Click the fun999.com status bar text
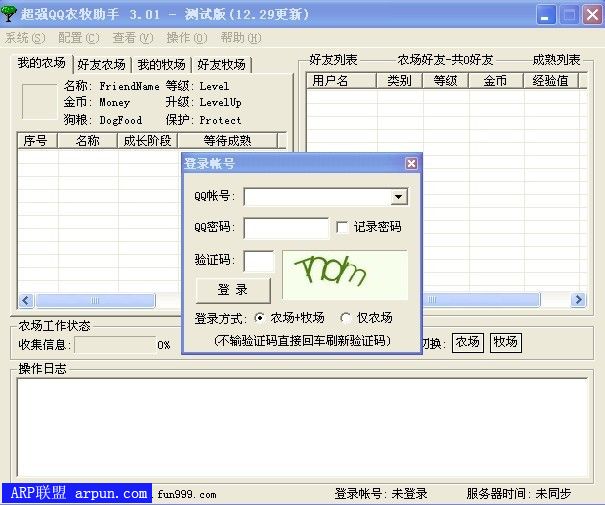This screenshot has width=605, height=505. 187,494
